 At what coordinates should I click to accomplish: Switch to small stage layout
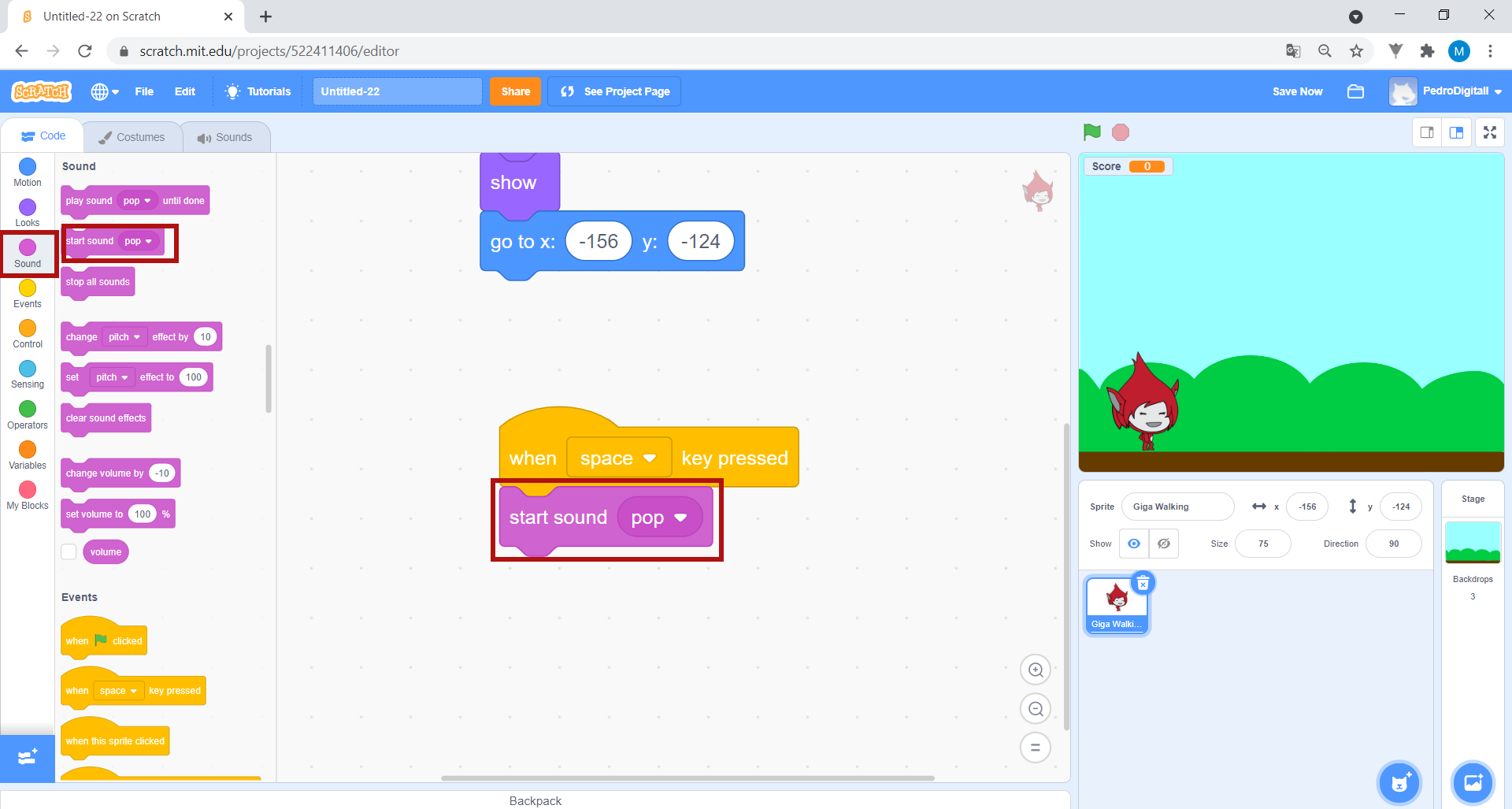pos(1427,132)
